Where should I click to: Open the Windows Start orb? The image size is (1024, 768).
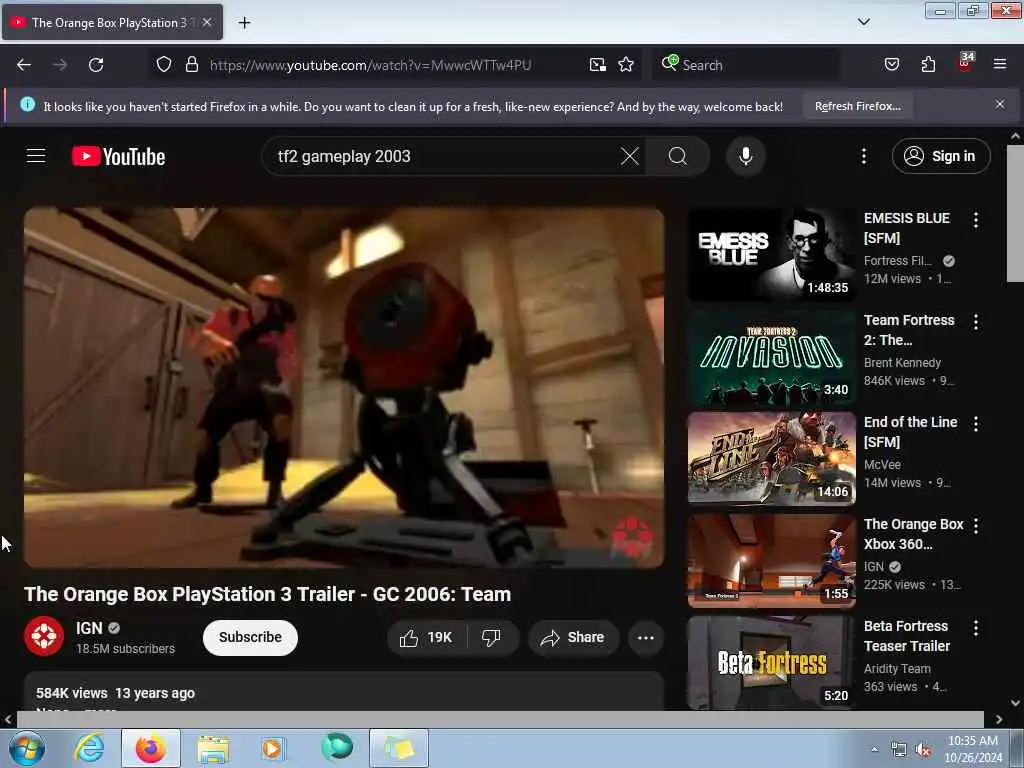pos(26,748)
